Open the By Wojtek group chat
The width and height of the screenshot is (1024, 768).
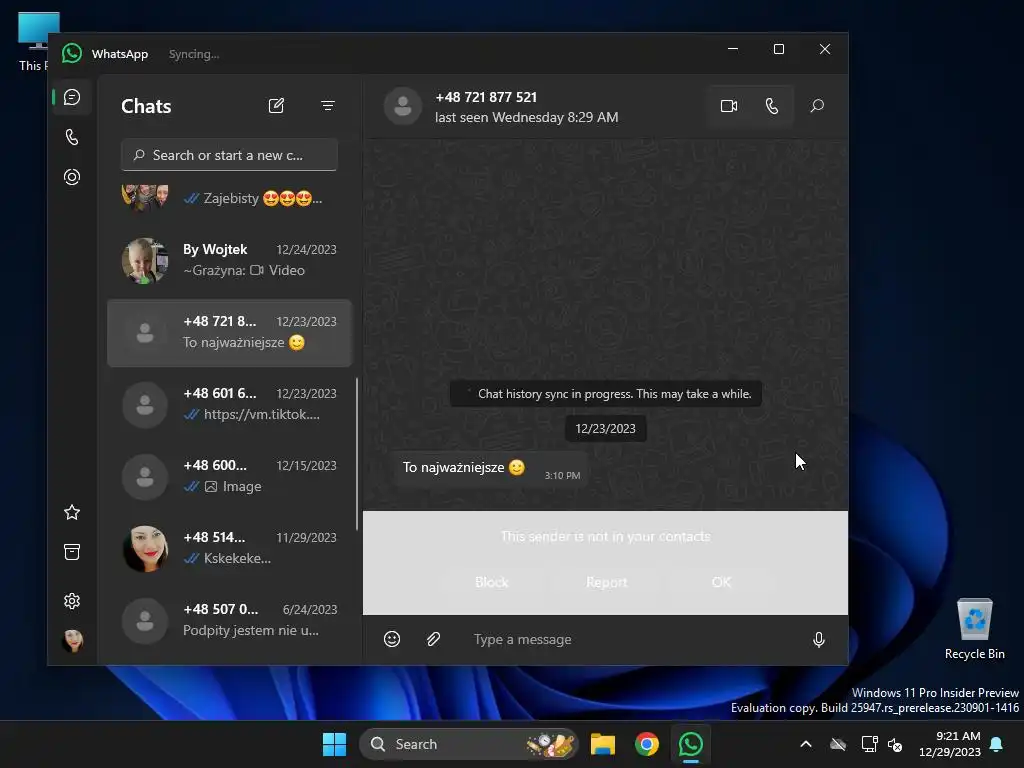click(229, 261)
